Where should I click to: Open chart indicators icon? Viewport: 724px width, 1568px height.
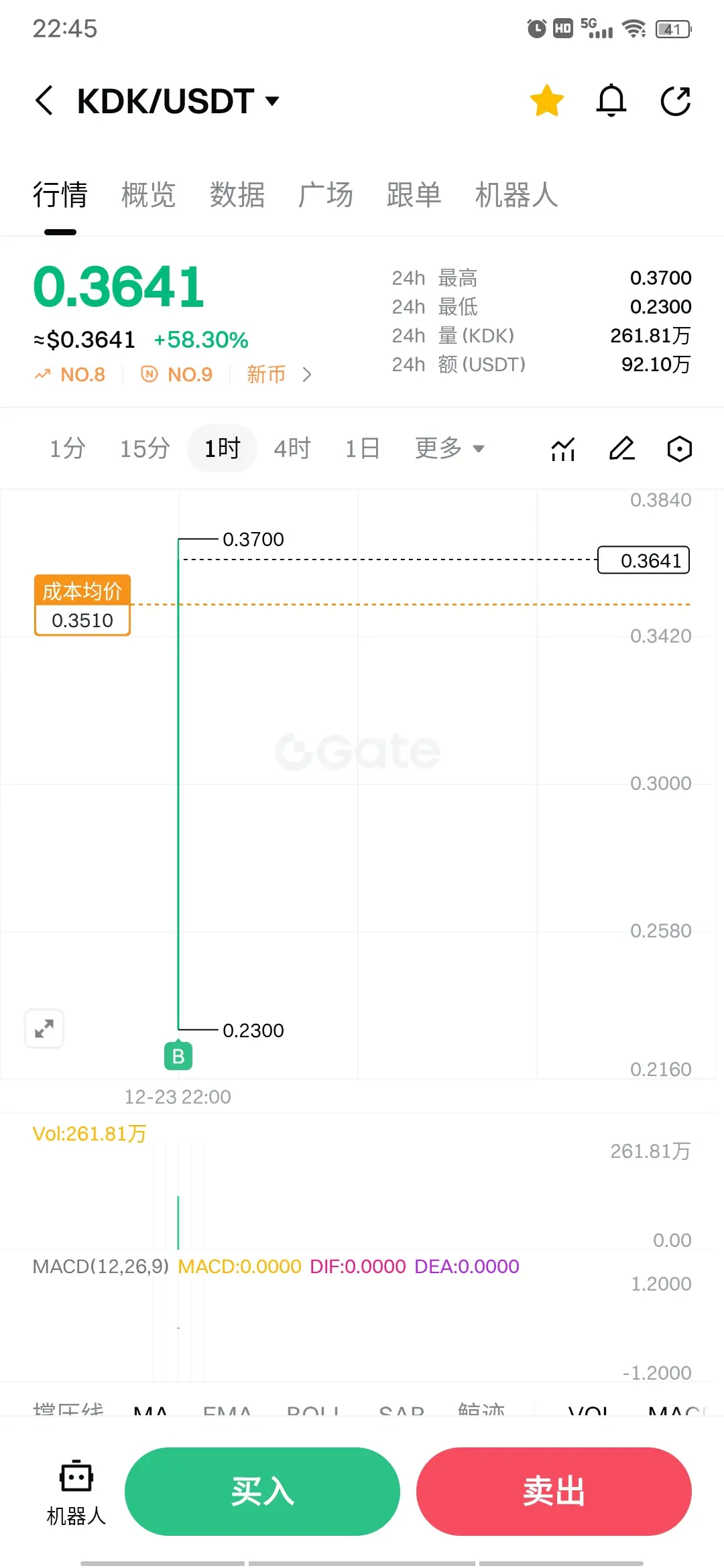point(563,449)
